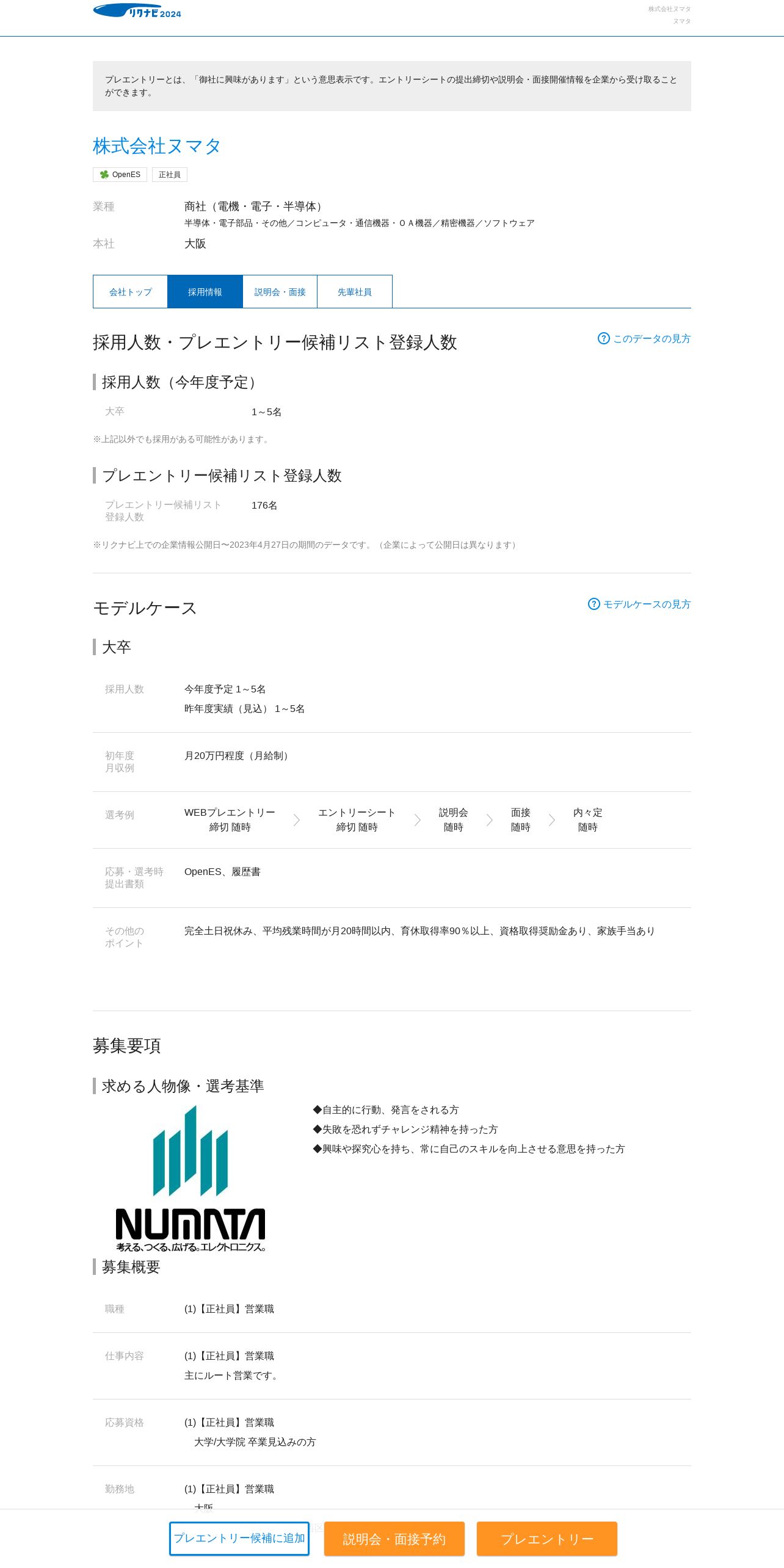Click the 株式会社ヌマタ company title link
Image resolution: width=784 pixels, height=1568 pixels.
(157, 146)
